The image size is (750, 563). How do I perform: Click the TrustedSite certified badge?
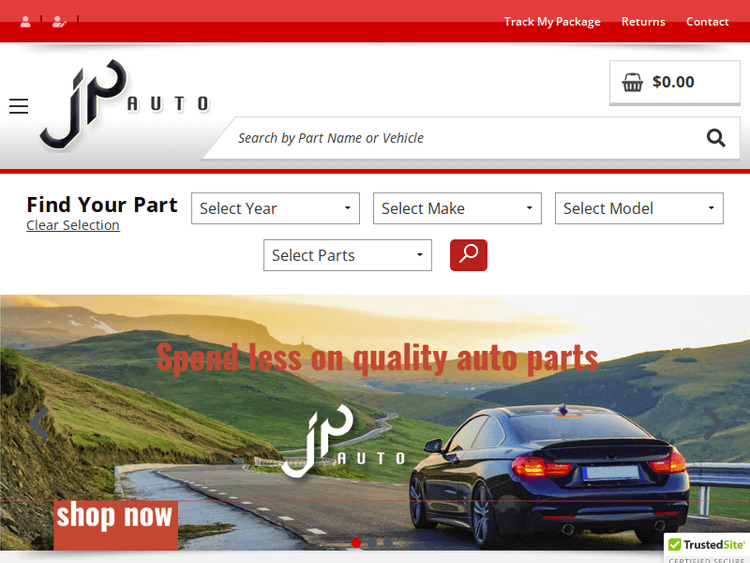tap(707, 548)
